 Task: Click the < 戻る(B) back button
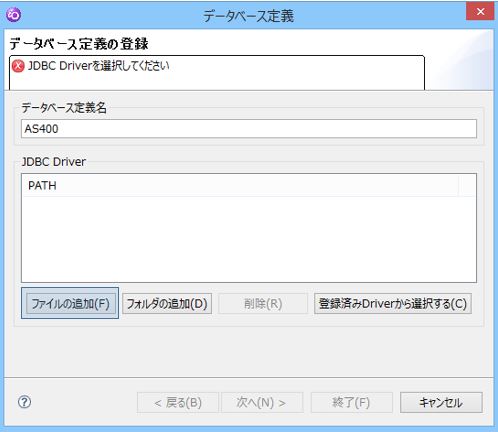[178, 403]
